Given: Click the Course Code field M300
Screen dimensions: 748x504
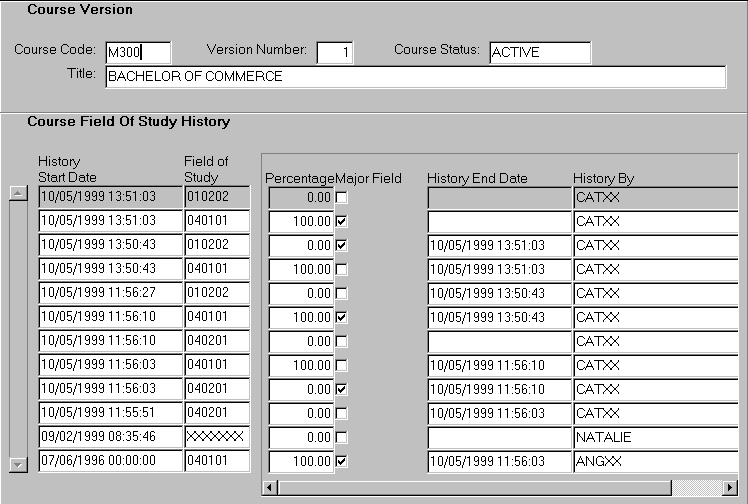Looking at the screenshot, I should 138,52.
